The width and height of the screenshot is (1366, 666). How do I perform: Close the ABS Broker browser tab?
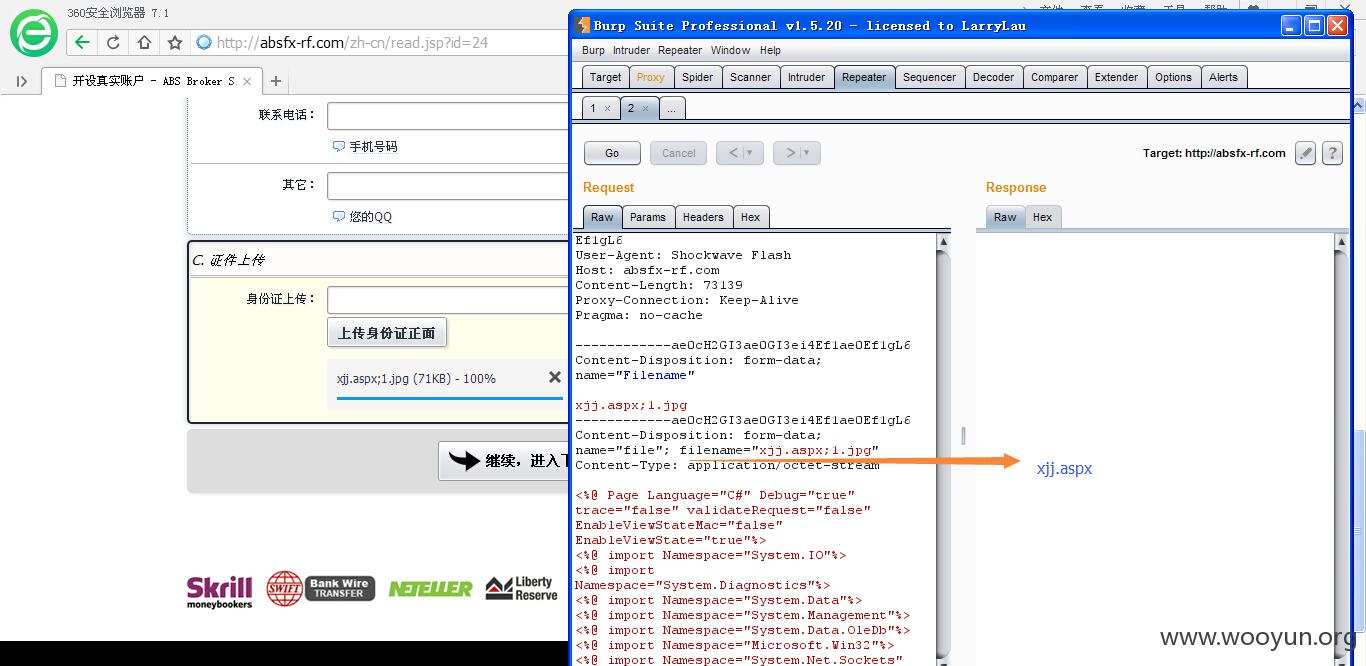(x=247, y=81)
